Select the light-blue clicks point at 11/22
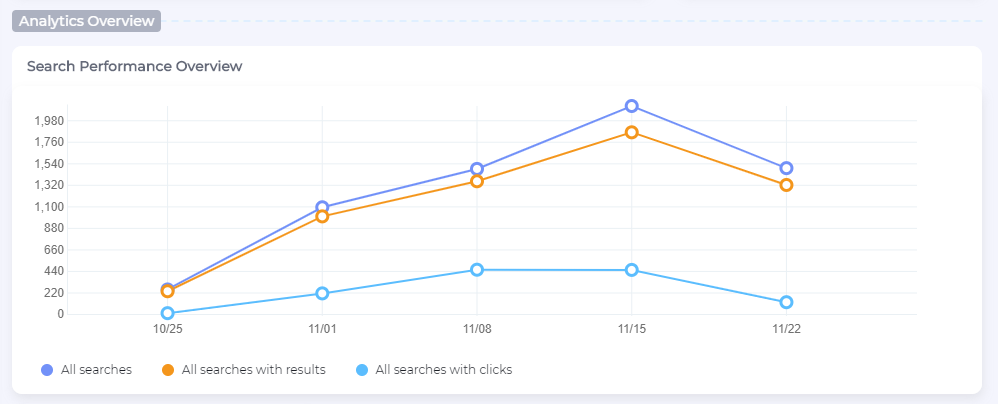Image resolution: width=998 pixels, height=404 pixels. (787, 302)
